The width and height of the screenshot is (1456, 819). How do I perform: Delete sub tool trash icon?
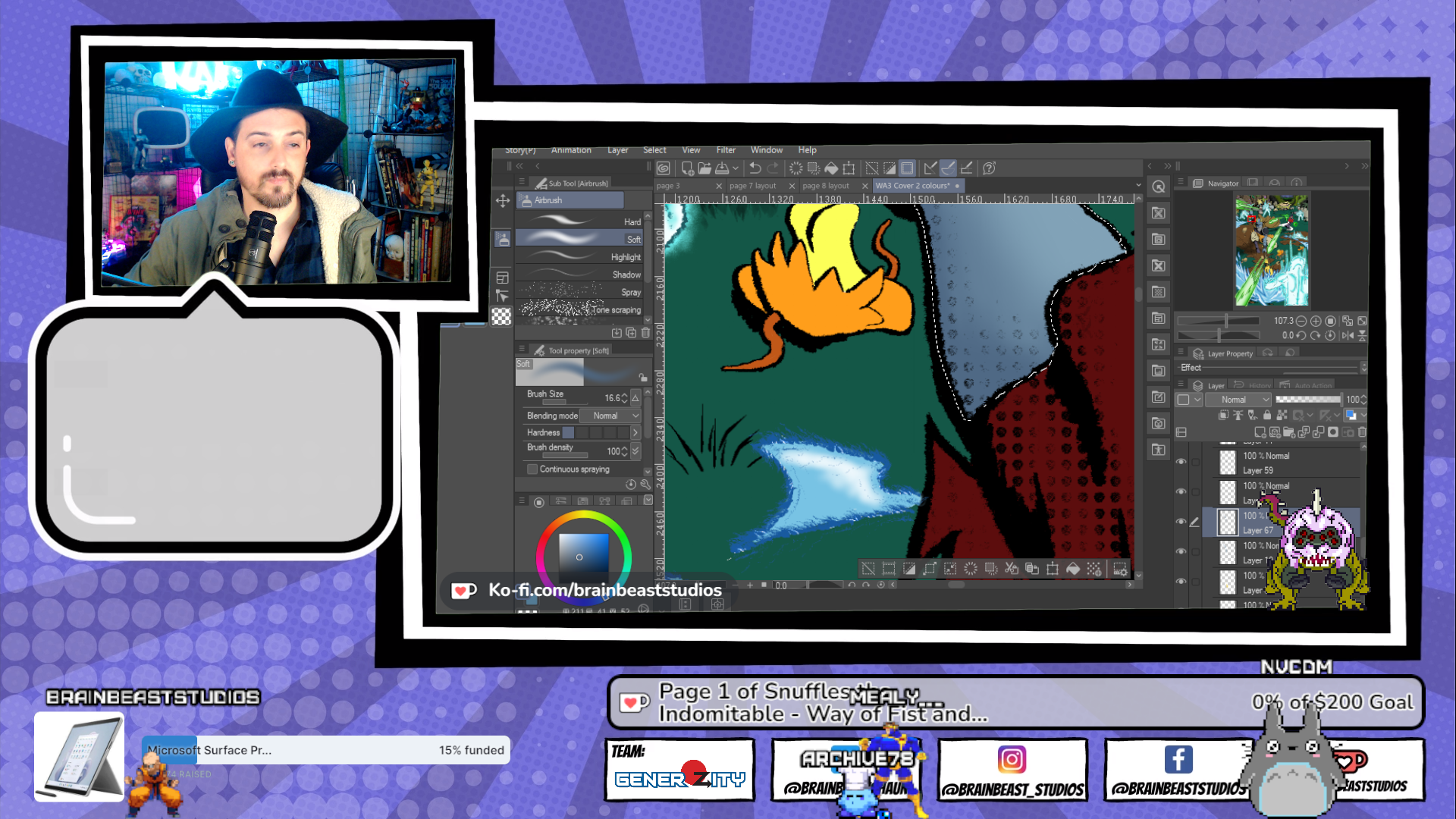click(645, 333)
